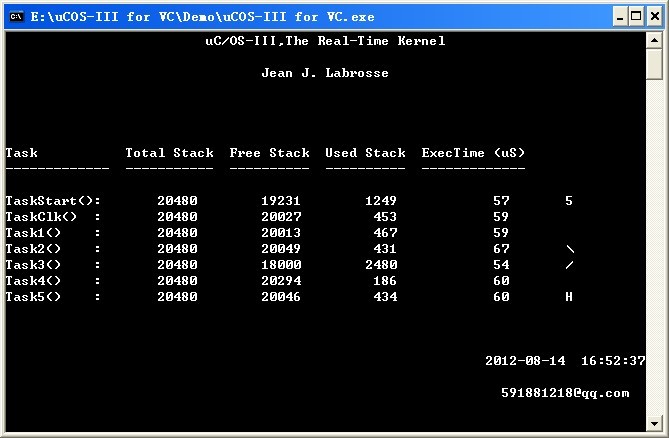The image size is (669, 438).
Task: Click free stack value 20027
Action: coord(281,217)
